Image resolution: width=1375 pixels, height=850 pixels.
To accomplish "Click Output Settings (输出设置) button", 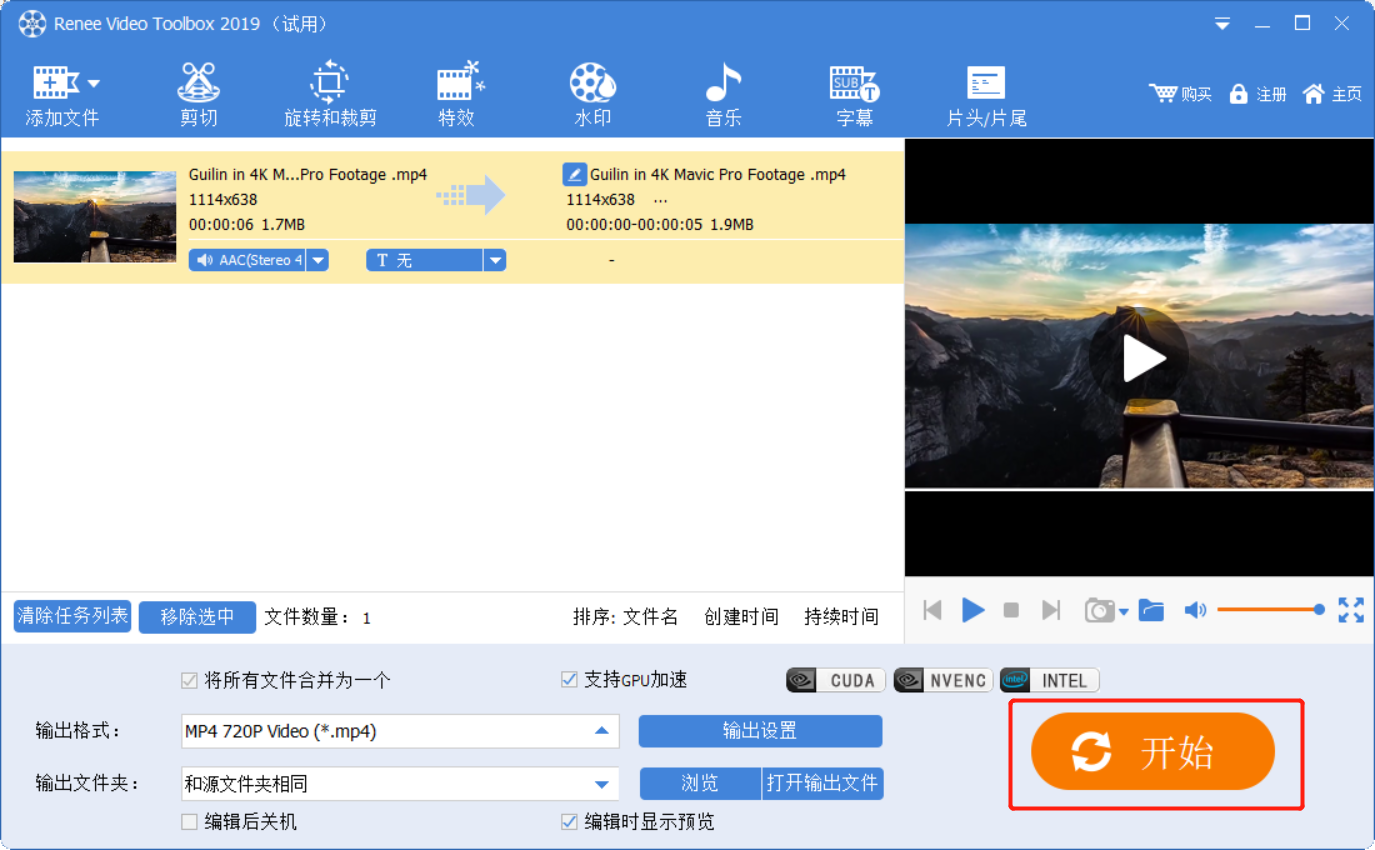I will pos(760,731).
